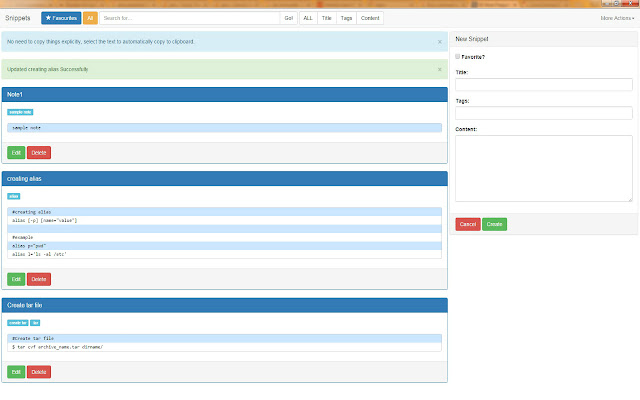Select the ALL search filter

[x=308, y=18]
